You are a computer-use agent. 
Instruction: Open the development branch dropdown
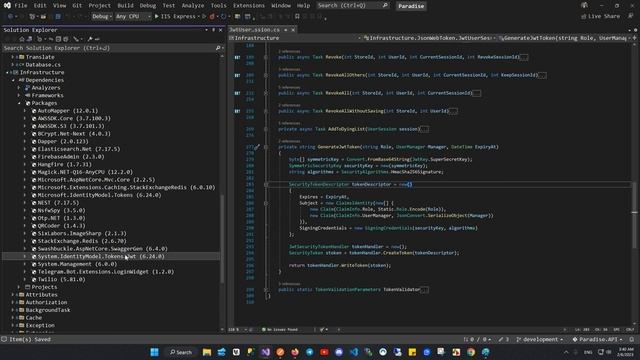(540, 339)
